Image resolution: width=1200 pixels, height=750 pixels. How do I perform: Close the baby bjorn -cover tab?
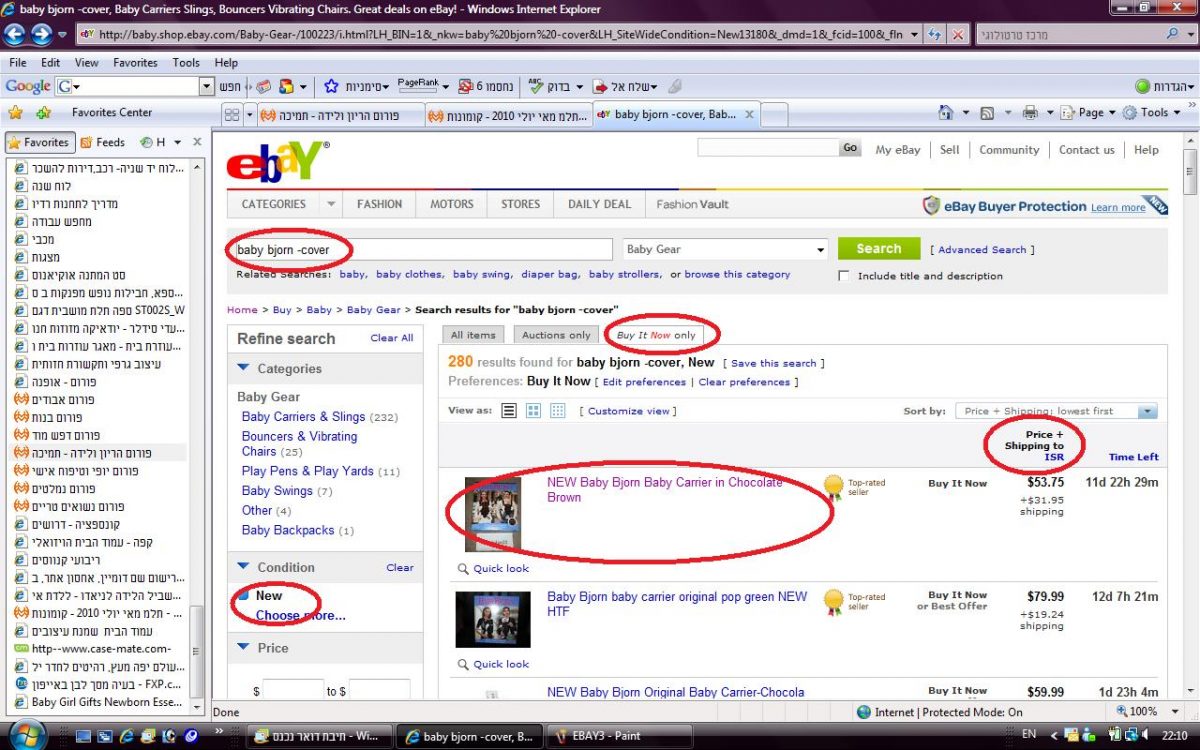click(x=748, y=115)
